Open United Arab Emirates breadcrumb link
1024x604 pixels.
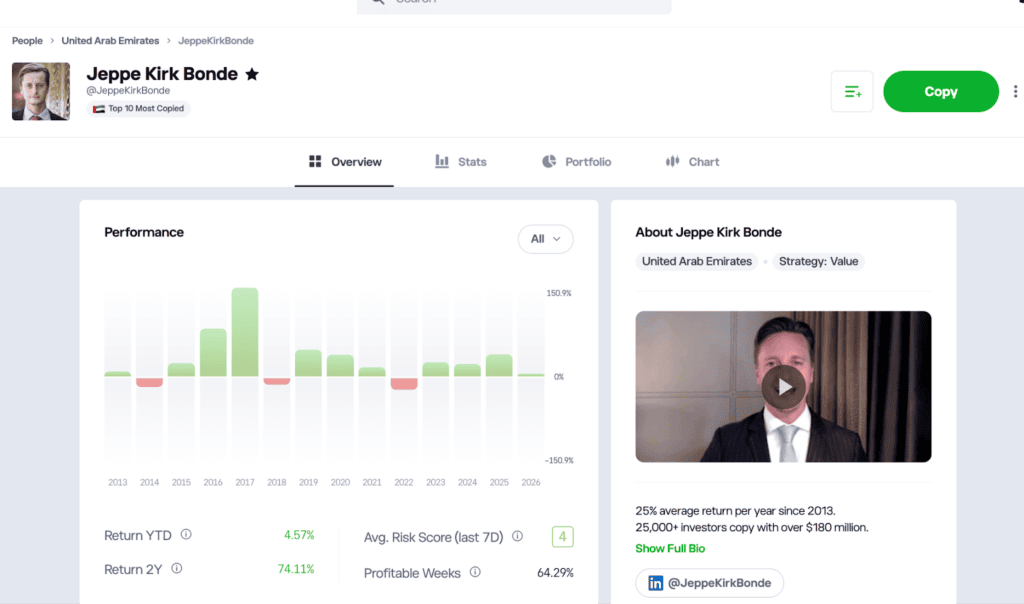(110, 41)
